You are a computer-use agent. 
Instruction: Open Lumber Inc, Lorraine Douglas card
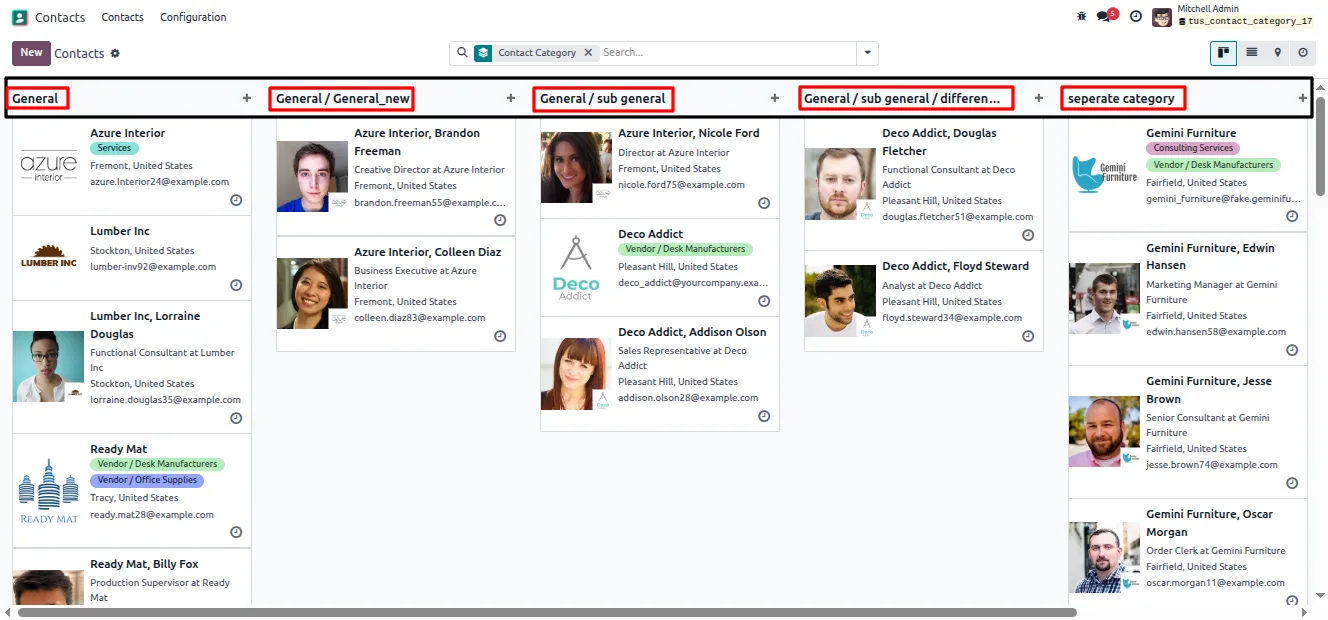132,366
